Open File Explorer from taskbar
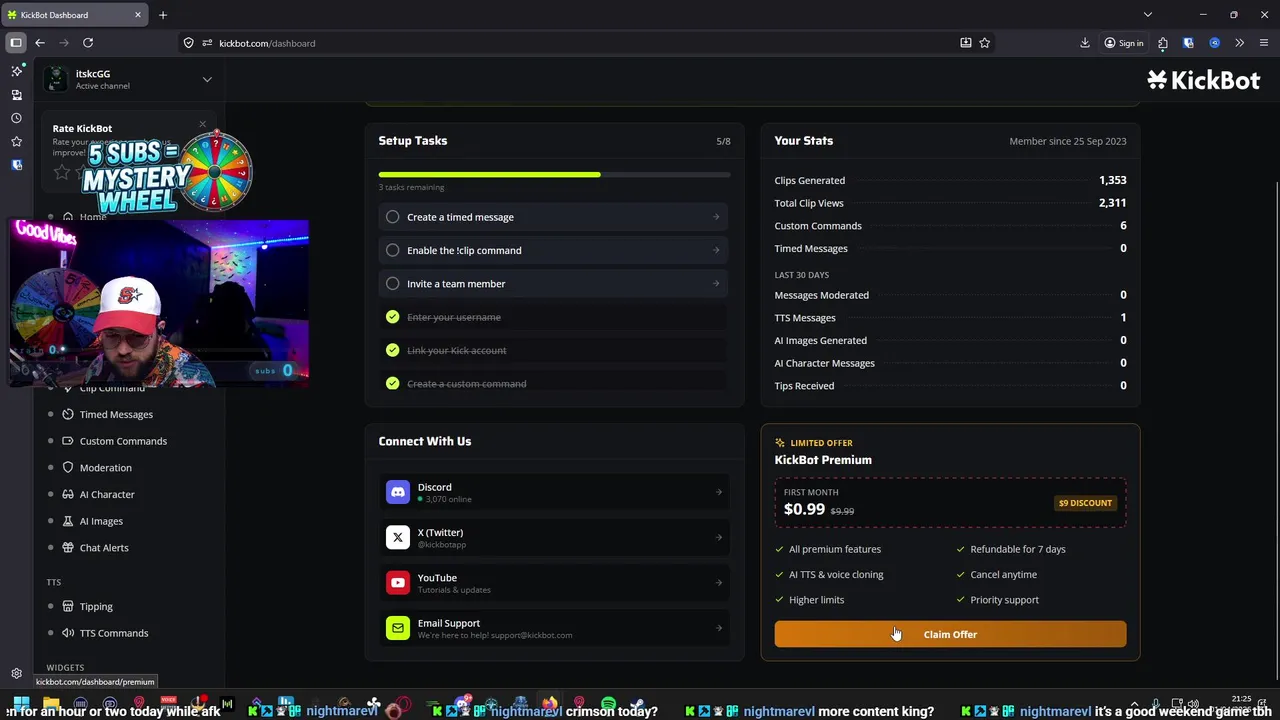 coord(51,706)
